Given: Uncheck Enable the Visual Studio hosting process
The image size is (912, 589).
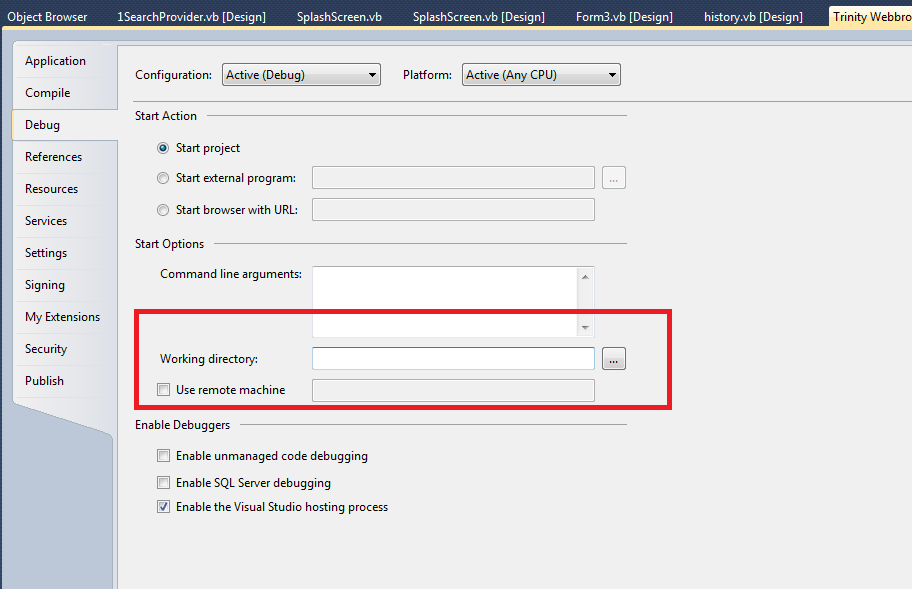Looking at the screenshot, I should (164, 507).
